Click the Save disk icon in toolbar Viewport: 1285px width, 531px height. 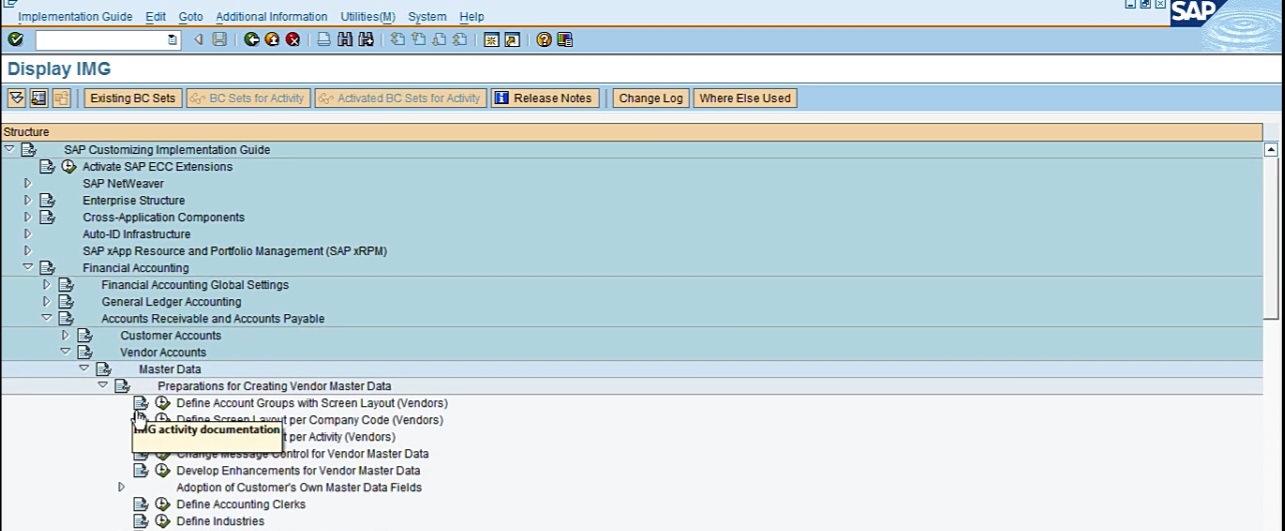pyautogui.click(x=219, y=40)
